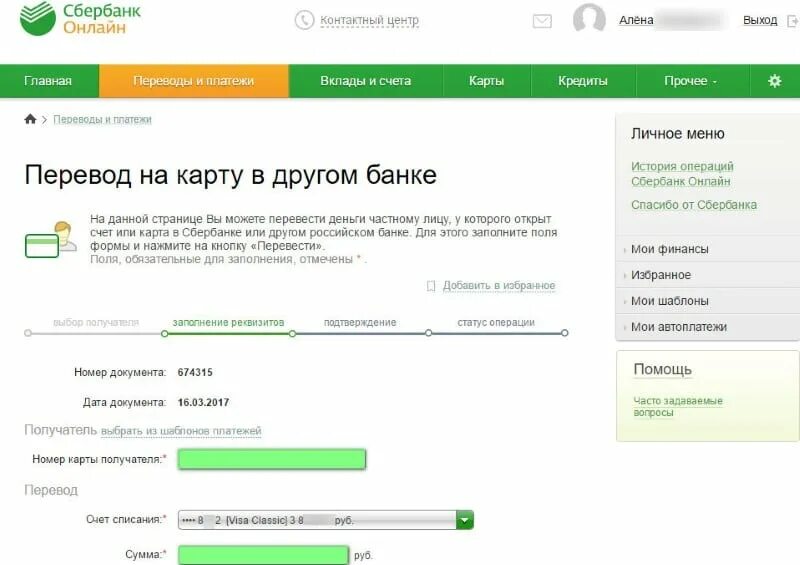Click the home icon in the breadcrumb

[30, 119]
